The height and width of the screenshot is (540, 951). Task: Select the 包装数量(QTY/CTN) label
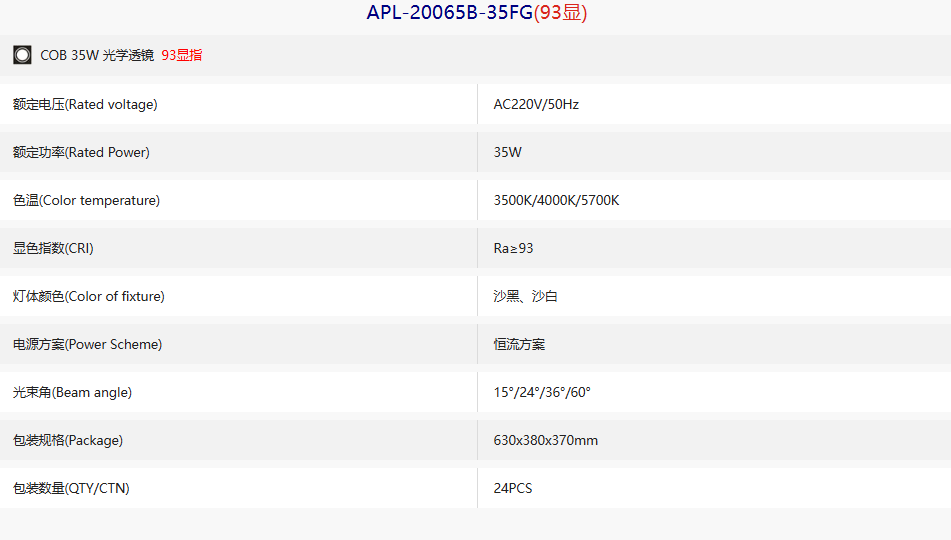[x=71, y=488]
